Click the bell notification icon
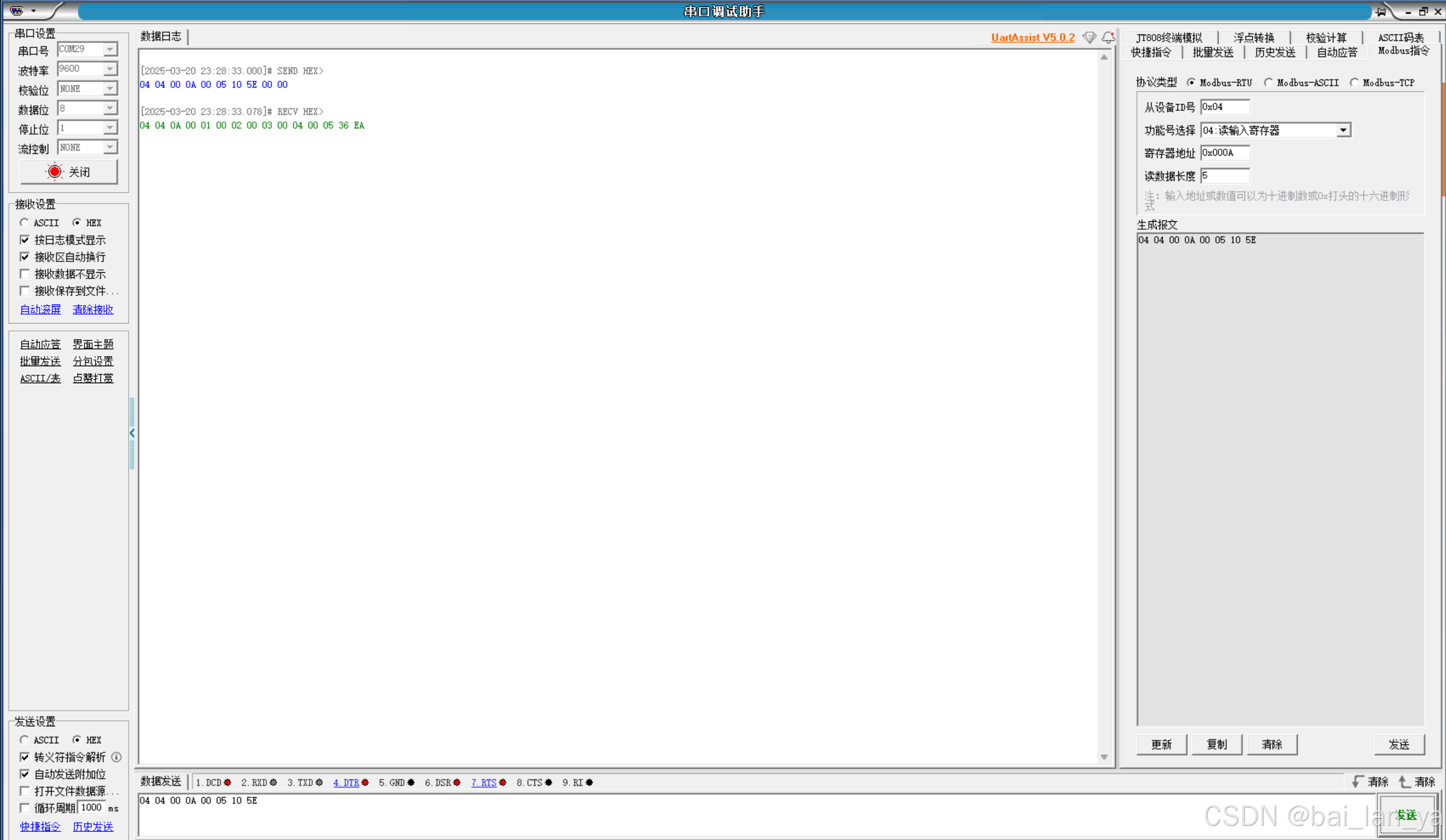The image size is (1446, 840). tap(1108, 38)
